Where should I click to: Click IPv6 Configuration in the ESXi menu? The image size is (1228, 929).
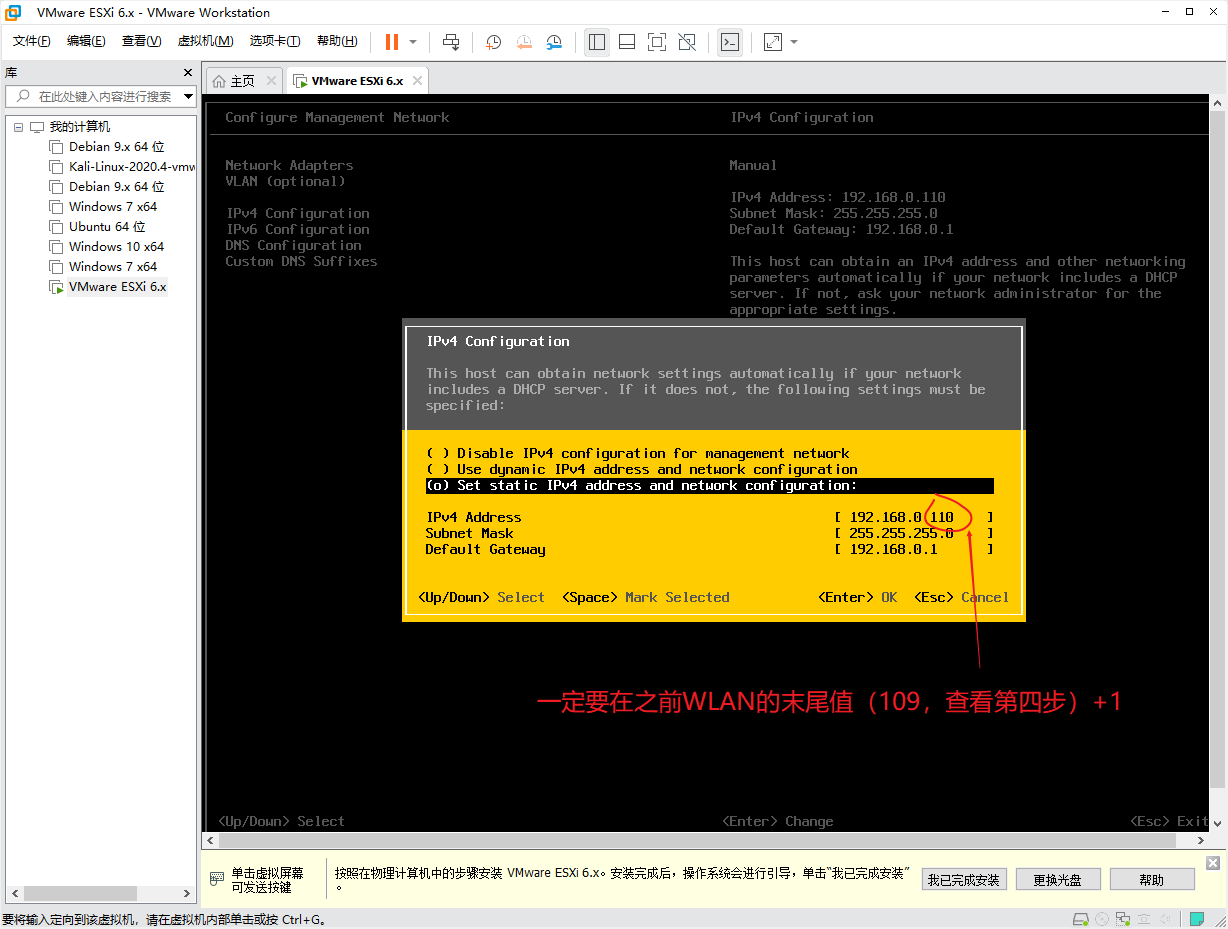click(297, 229)
